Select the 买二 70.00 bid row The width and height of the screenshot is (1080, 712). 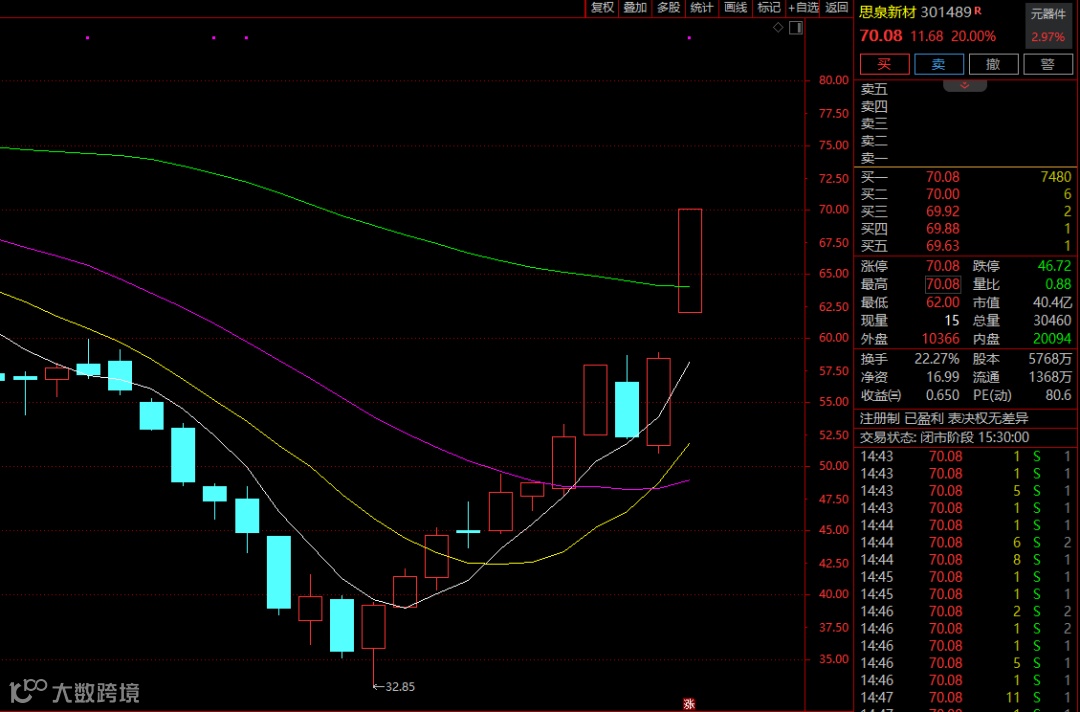click(x=966, y=194)
